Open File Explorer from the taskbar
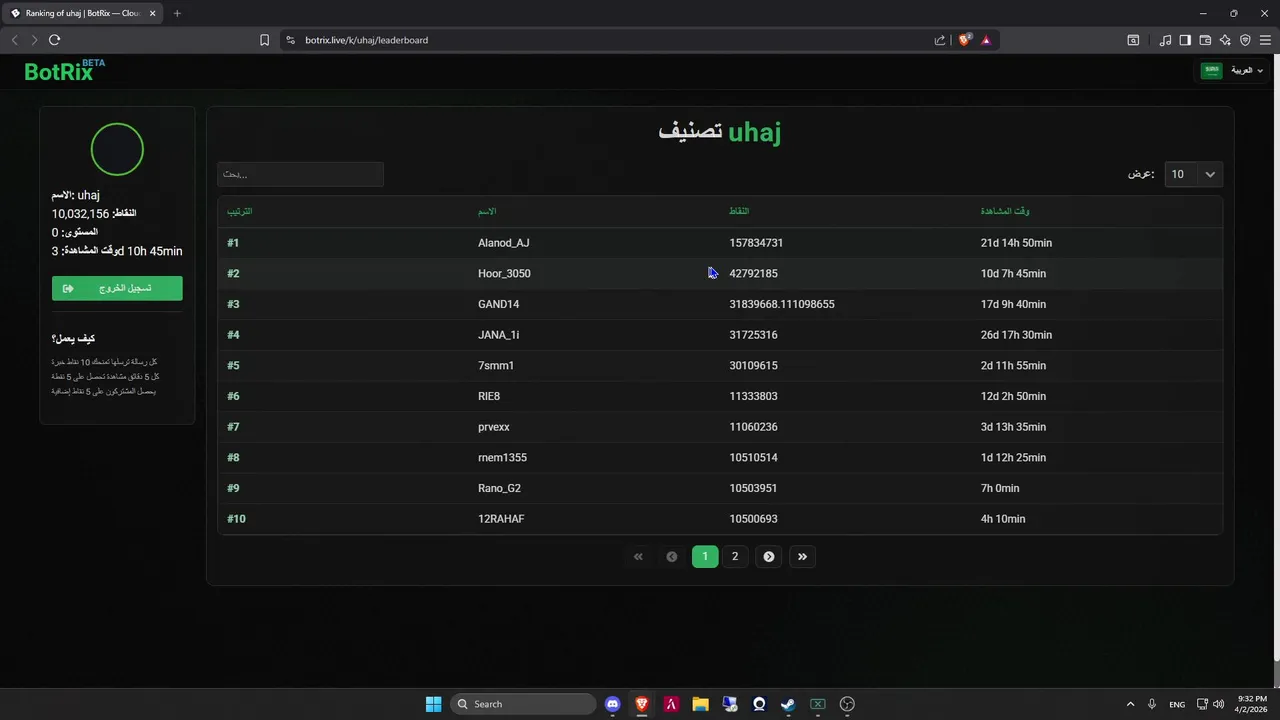Screen dimensions: 1280x720 click(x=700, y=704)
